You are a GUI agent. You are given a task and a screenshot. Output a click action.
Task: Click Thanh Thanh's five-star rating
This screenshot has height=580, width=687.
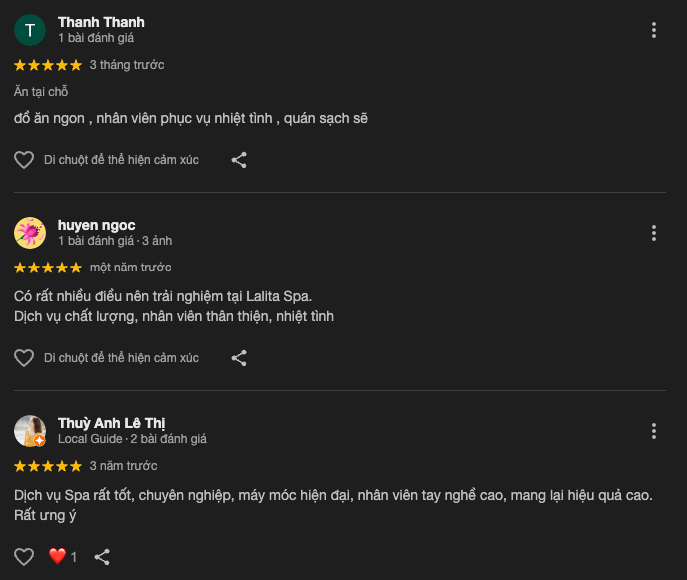coord(48,65)
